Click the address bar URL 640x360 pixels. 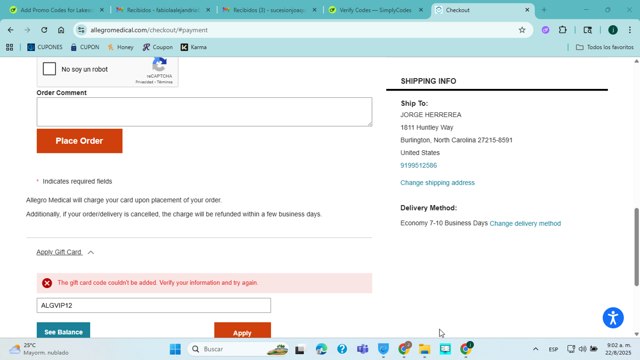pyautogui.click(x=149, y=30)
